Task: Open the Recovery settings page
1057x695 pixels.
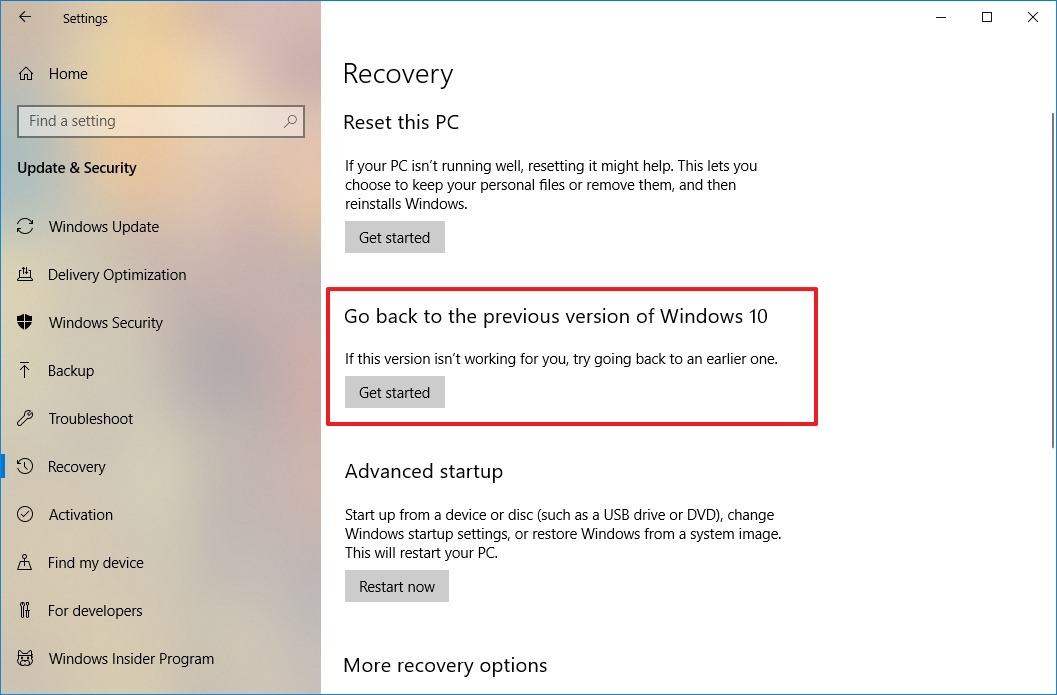Action: pos(76,467)
